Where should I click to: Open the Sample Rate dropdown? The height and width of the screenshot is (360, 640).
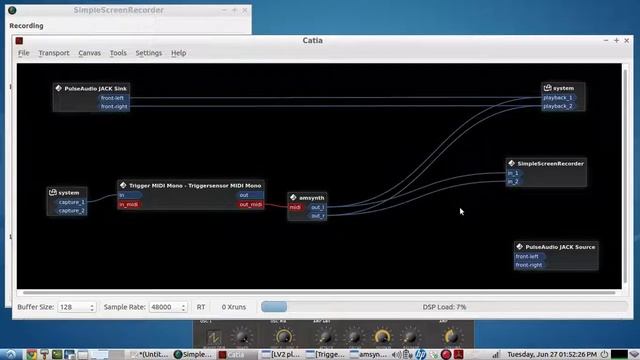pos(168,307)
